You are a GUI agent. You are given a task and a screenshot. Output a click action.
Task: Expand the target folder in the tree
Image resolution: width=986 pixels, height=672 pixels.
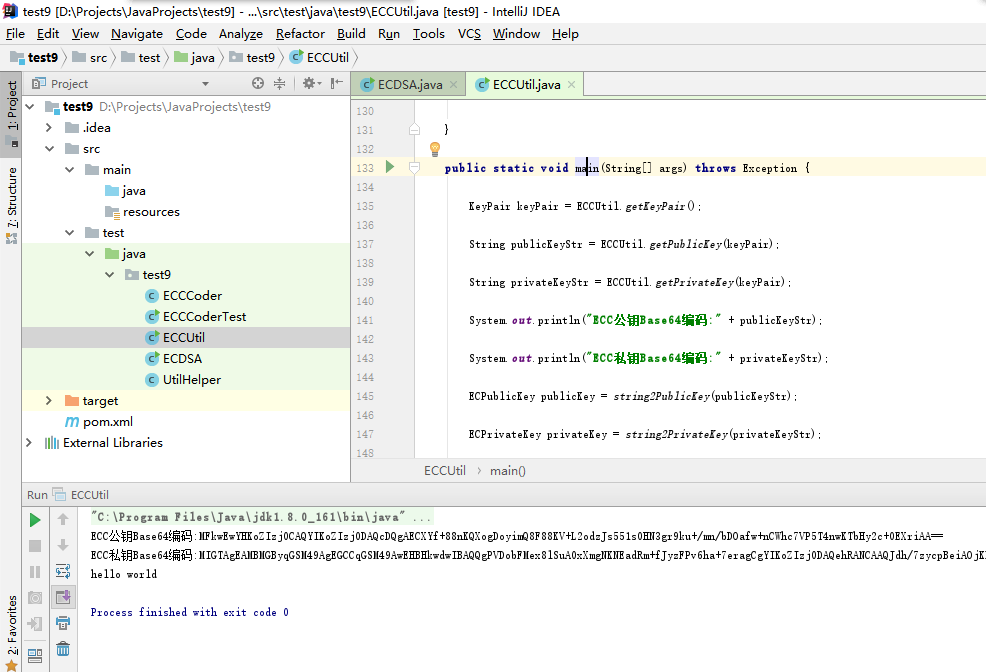pyautogui.click(x=49, y=400)
